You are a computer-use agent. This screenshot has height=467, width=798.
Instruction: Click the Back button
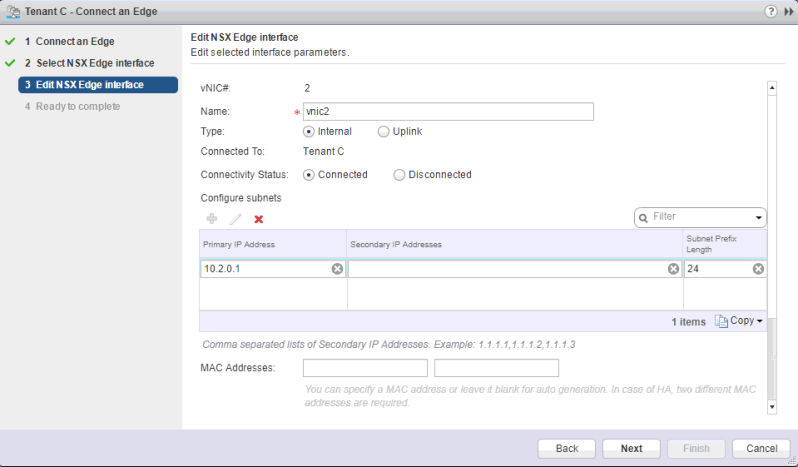coord(567,448)
